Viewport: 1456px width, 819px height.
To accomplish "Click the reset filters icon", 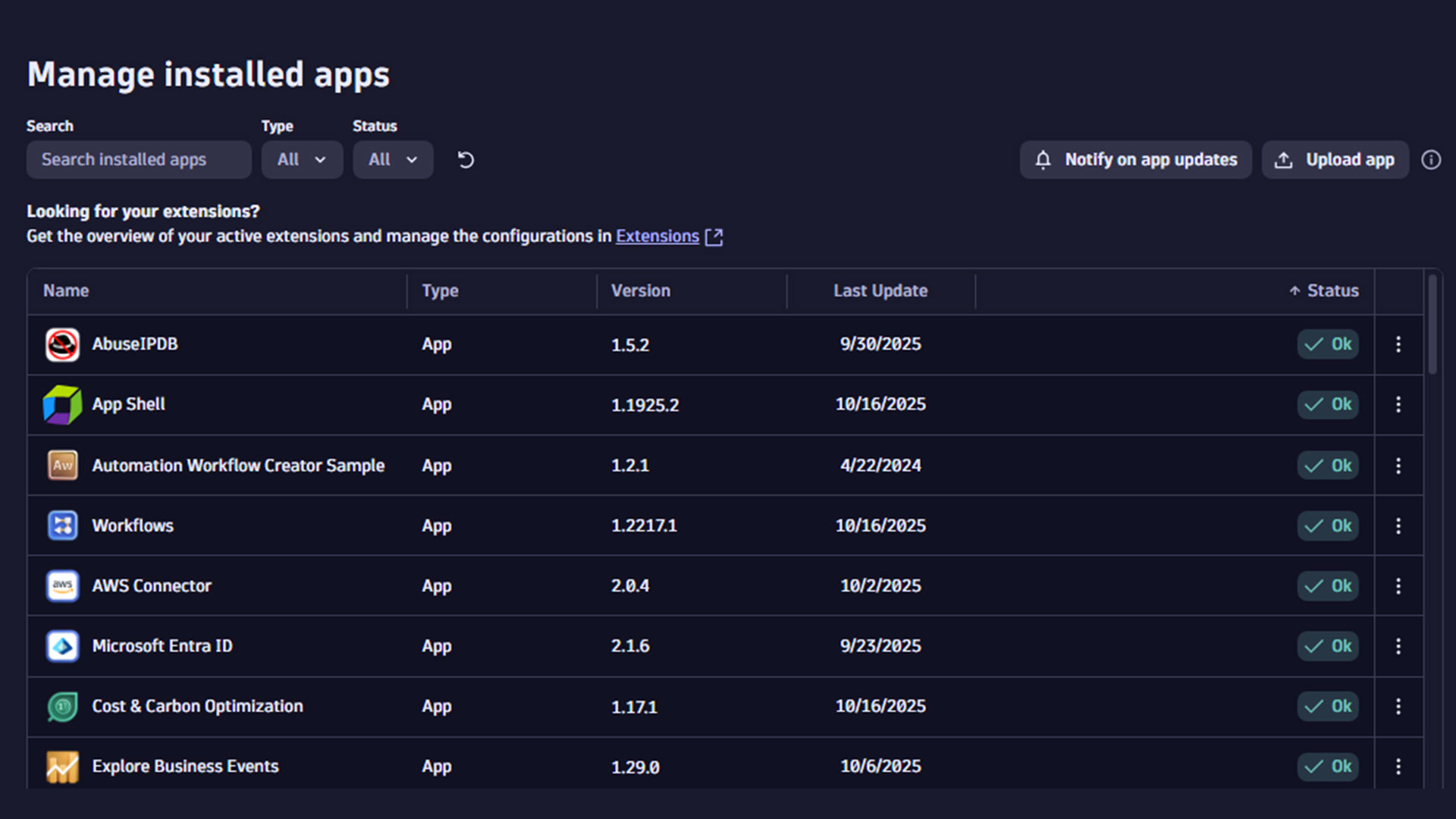I will 465,159.
